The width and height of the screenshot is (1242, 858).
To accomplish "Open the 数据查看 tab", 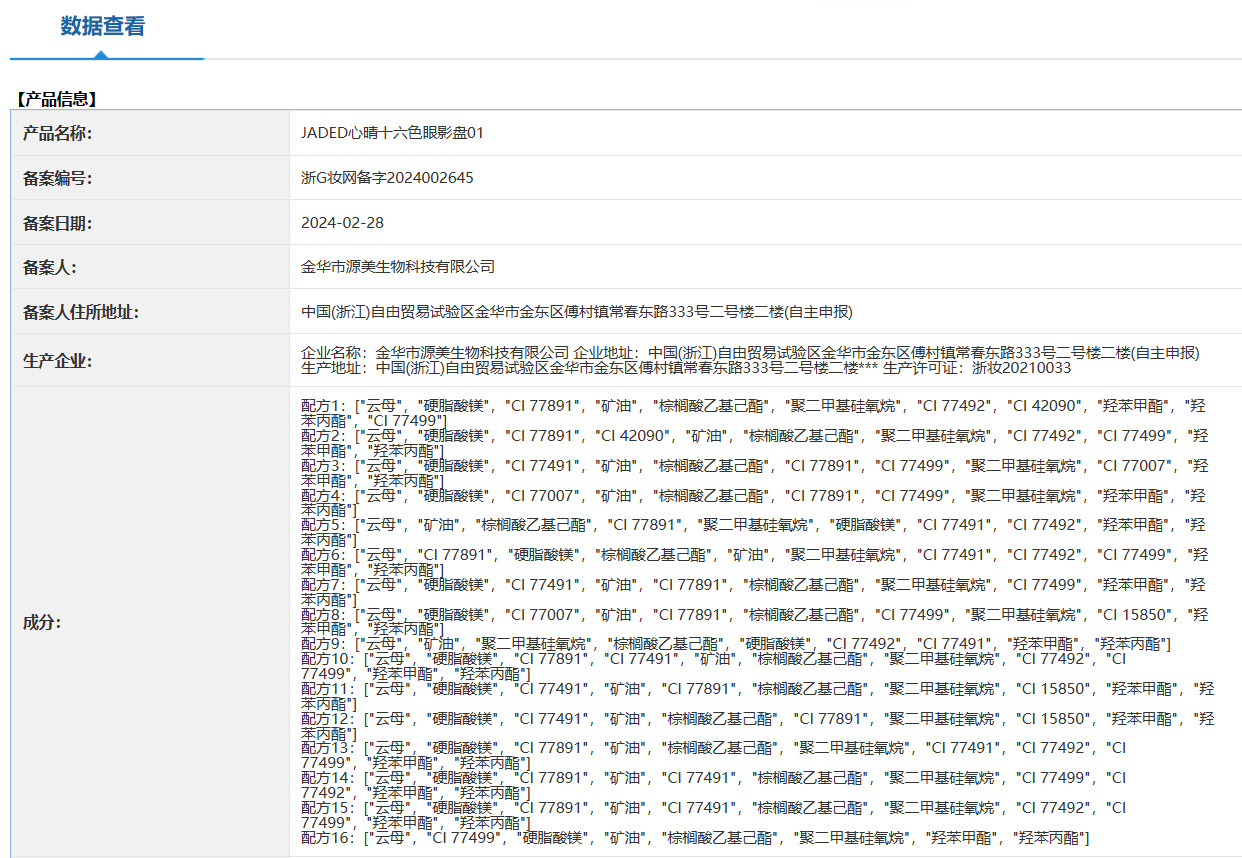I will point(103,27).
